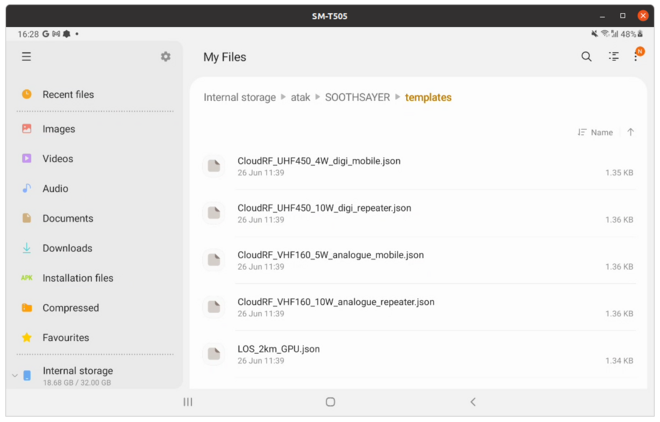Screen dimensions: 660x422
Task: Open LOS_2km_GPU.json
Action: [x=419, y=354]
